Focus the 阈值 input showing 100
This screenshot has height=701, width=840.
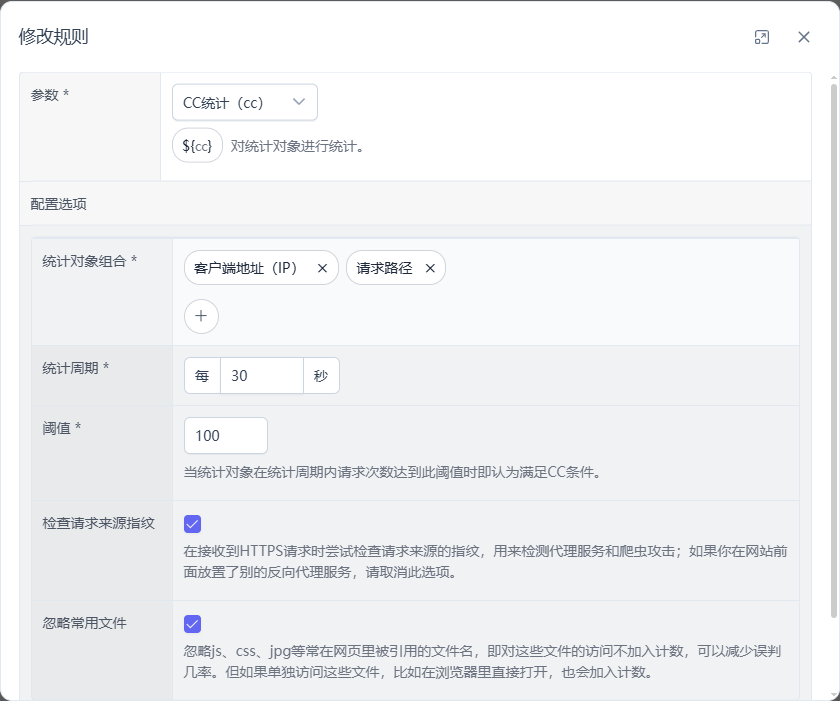(x=226, y=435)
